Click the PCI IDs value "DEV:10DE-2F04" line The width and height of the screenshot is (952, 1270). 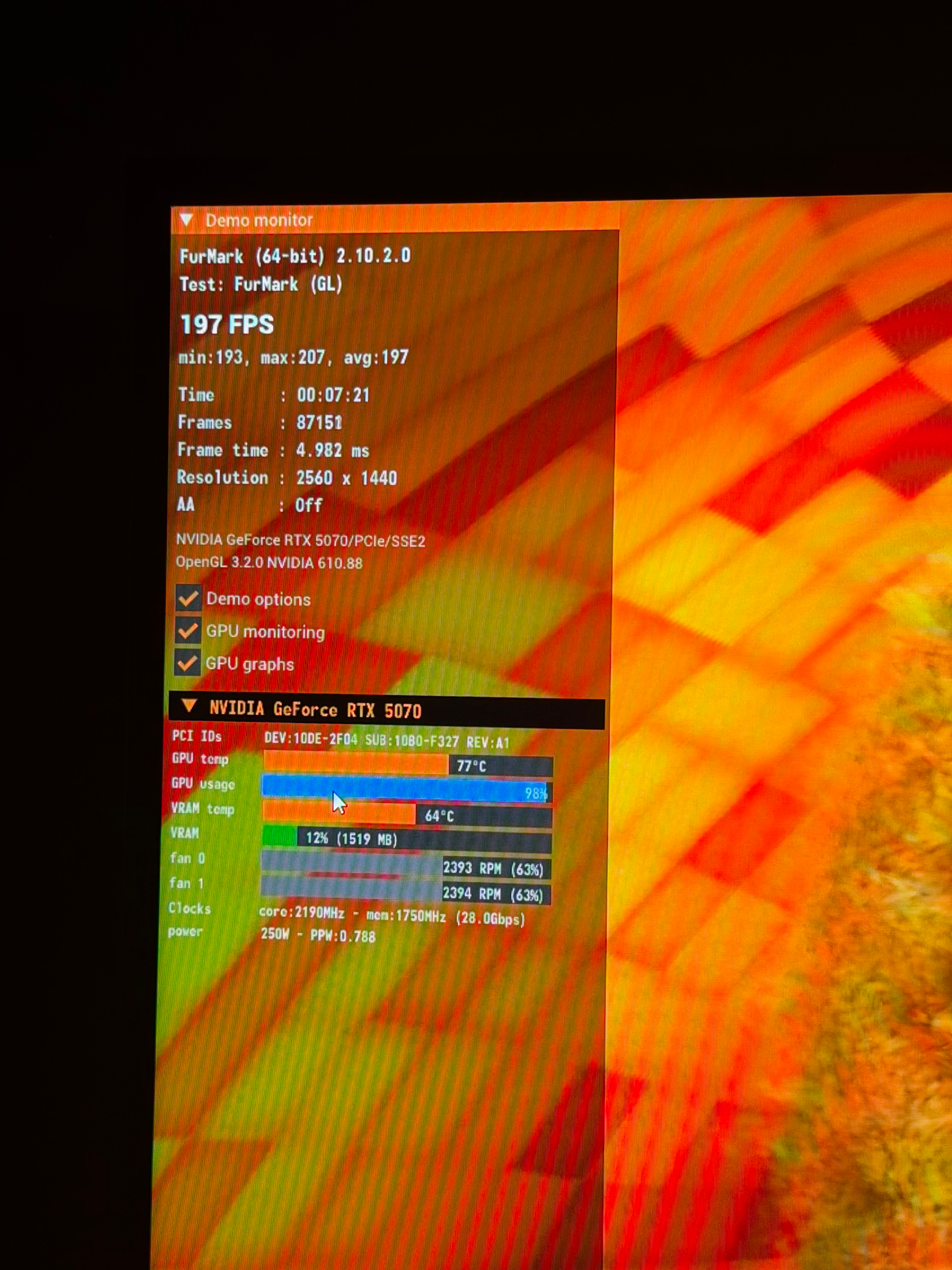coord(387,740)
